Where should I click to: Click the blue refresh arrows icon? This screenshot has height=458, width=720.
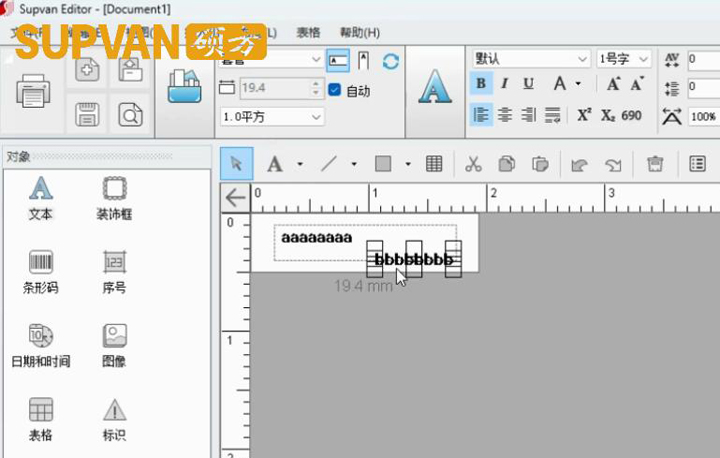tap(391, 61)
